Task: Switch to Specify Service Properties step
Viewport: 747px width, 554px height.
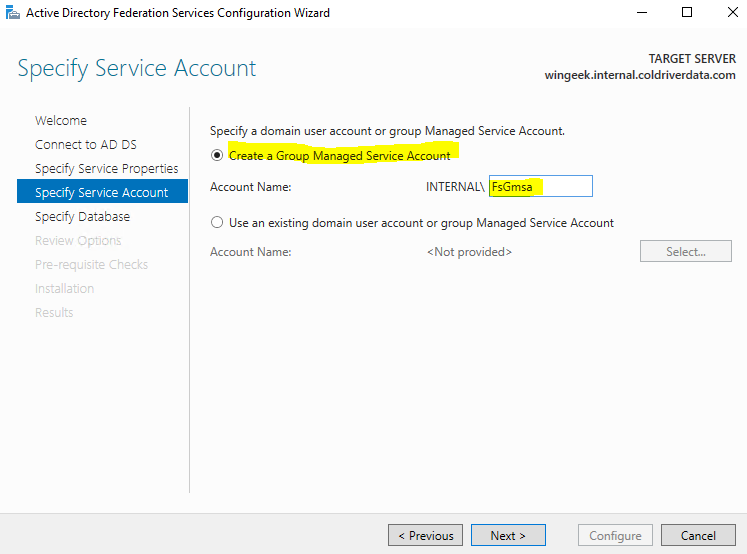Action: coord(106,168)
